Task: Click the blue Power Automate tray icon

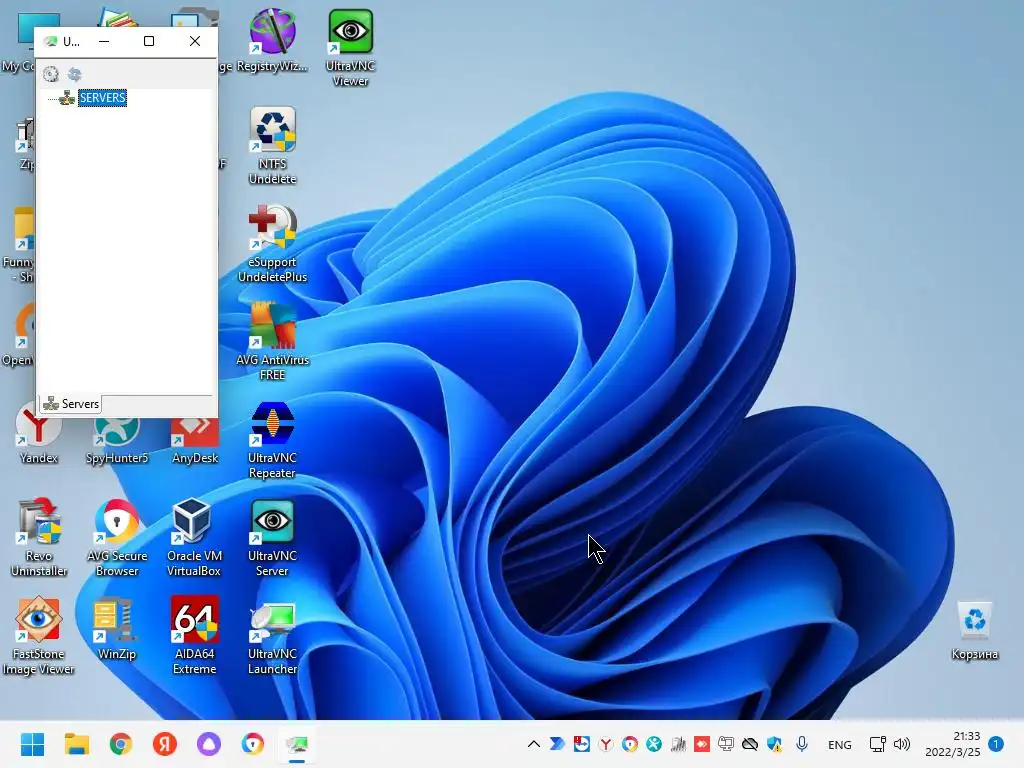Action: (x=557, y=744)
